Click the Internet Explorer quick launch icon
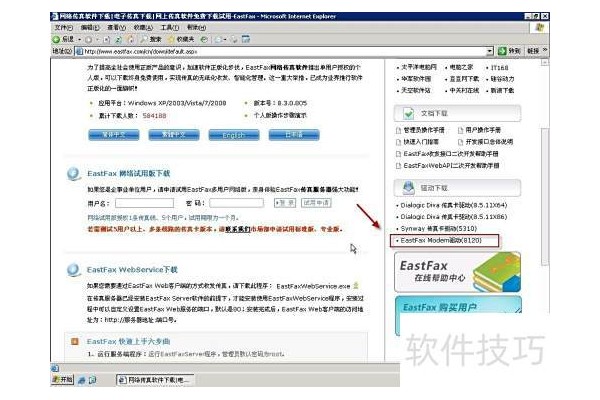The image size is (600, 400). 82,380
